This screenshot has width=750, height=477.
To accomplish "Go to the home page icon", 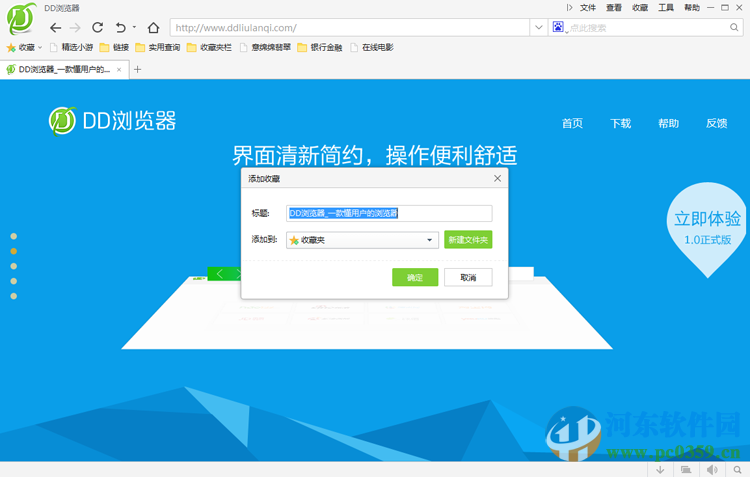I will (x=153, y=28).
